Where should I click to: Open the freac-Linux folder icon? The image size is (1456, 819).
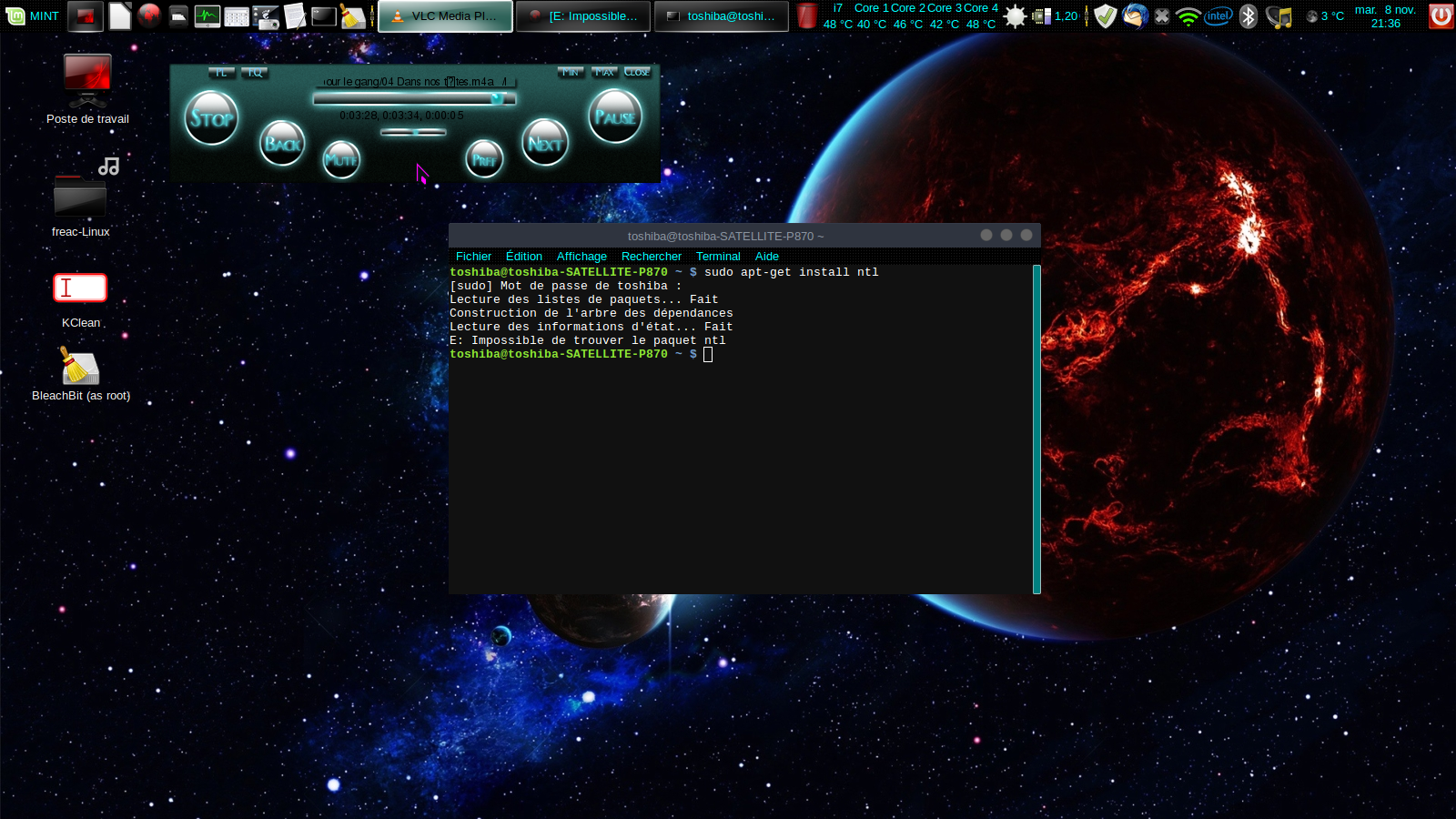80,193
